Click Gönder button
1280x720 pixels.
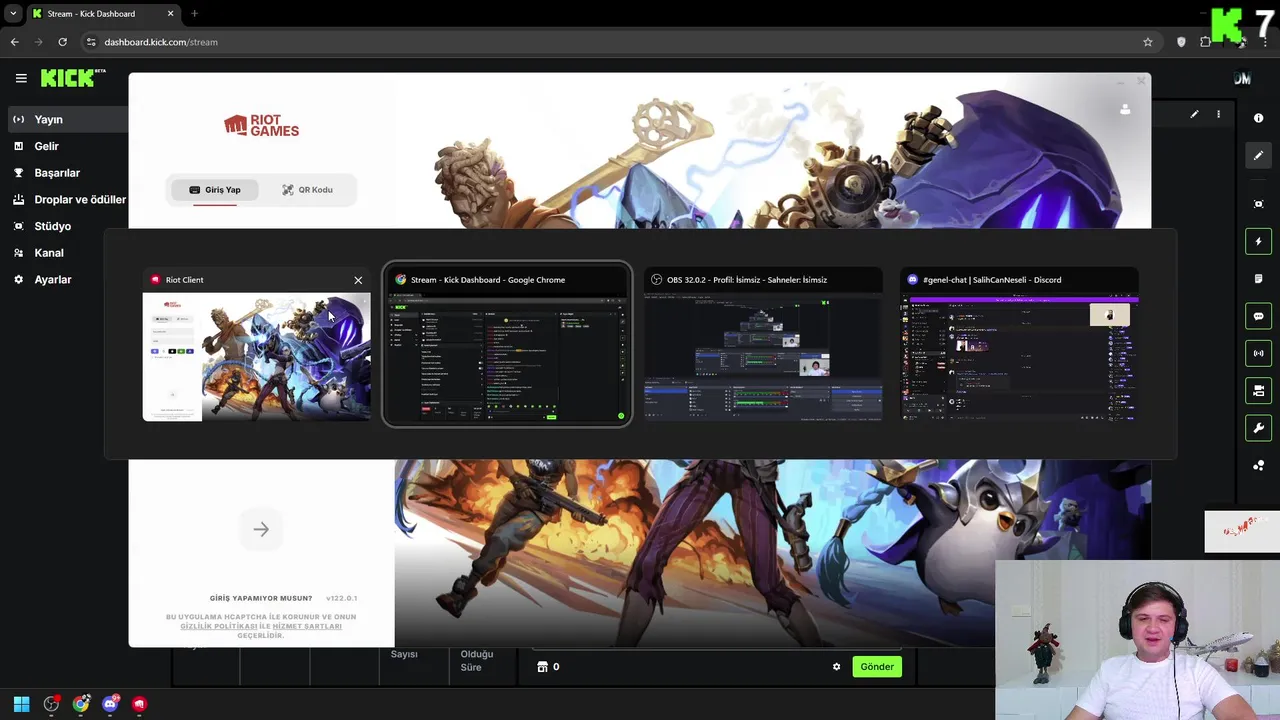click(877, 667)
